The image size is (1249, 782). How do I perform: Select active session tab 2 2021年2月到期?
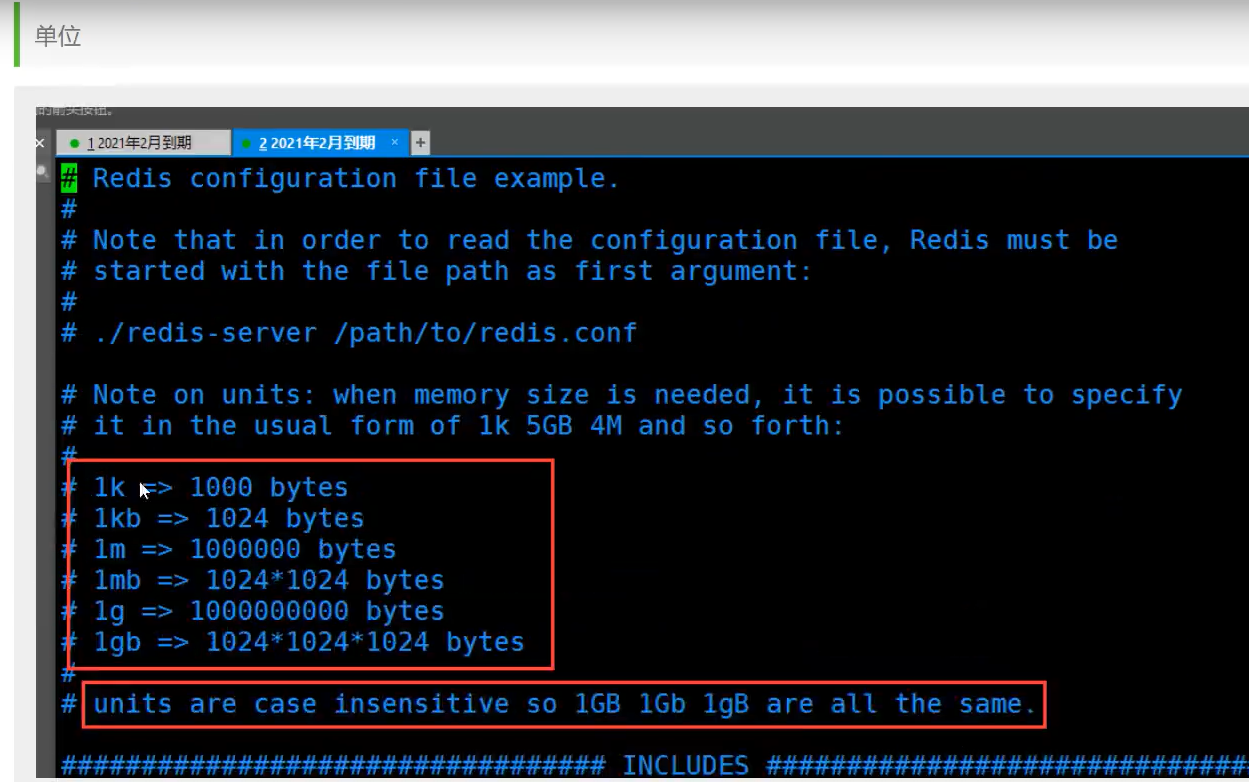click(320, 143)
